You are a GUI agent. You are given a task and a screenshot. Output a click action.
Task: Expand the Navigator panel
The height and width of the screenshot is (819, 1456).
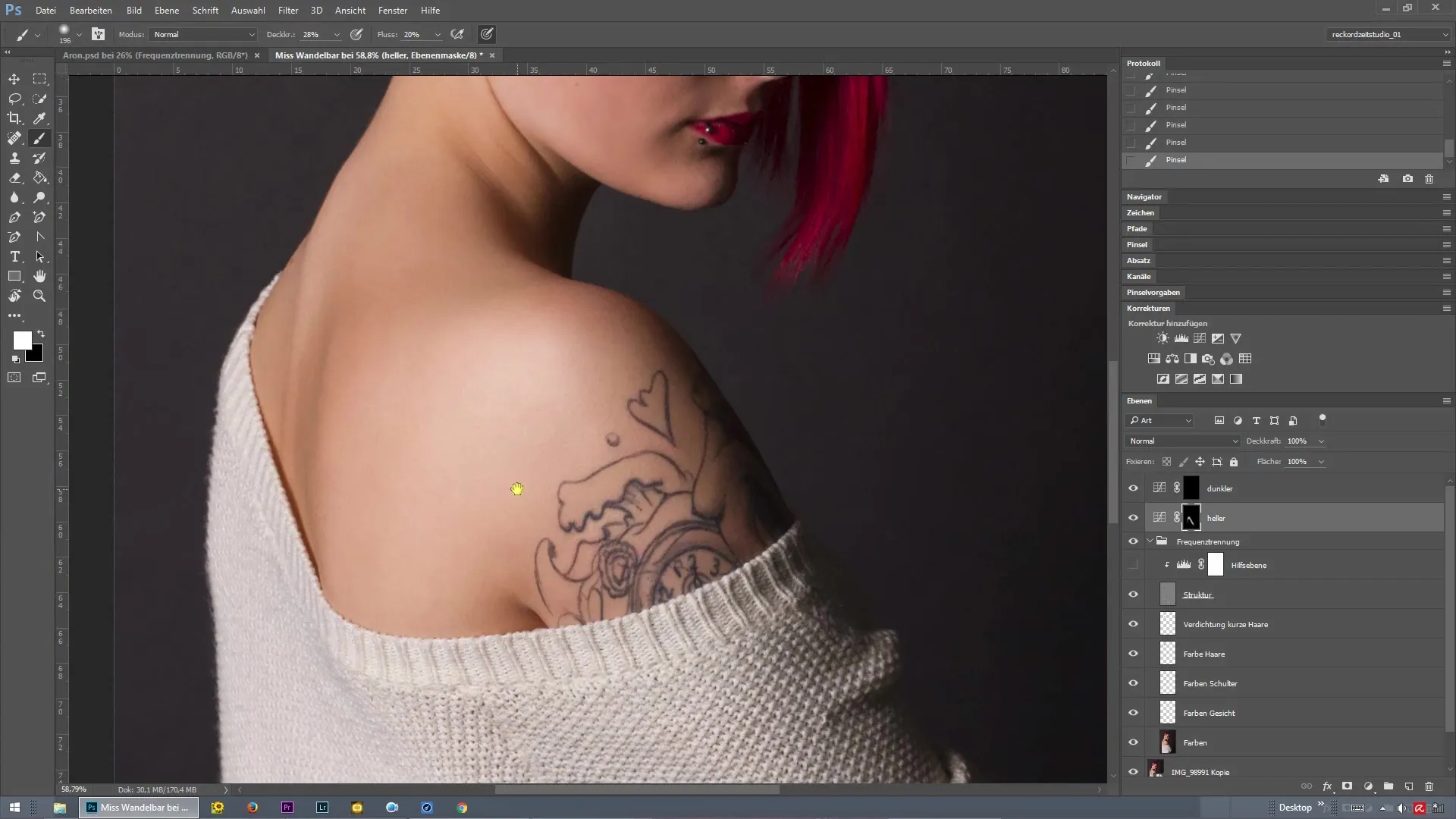(1144, 196)
